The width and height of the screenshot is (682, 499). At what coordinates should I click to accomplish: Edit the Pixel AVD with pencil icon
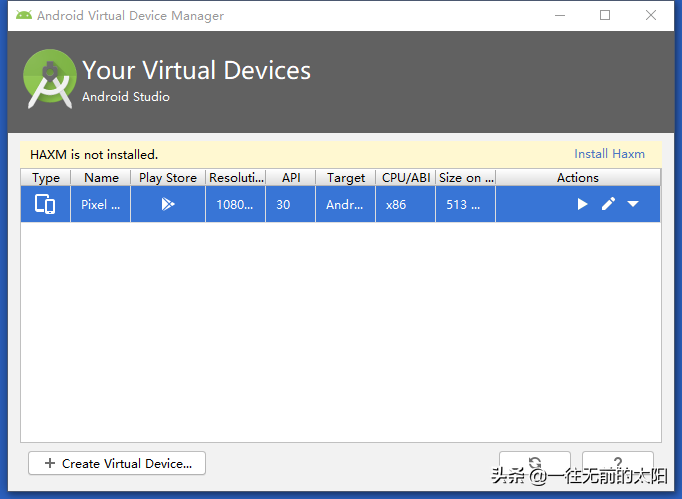point(608,204)
